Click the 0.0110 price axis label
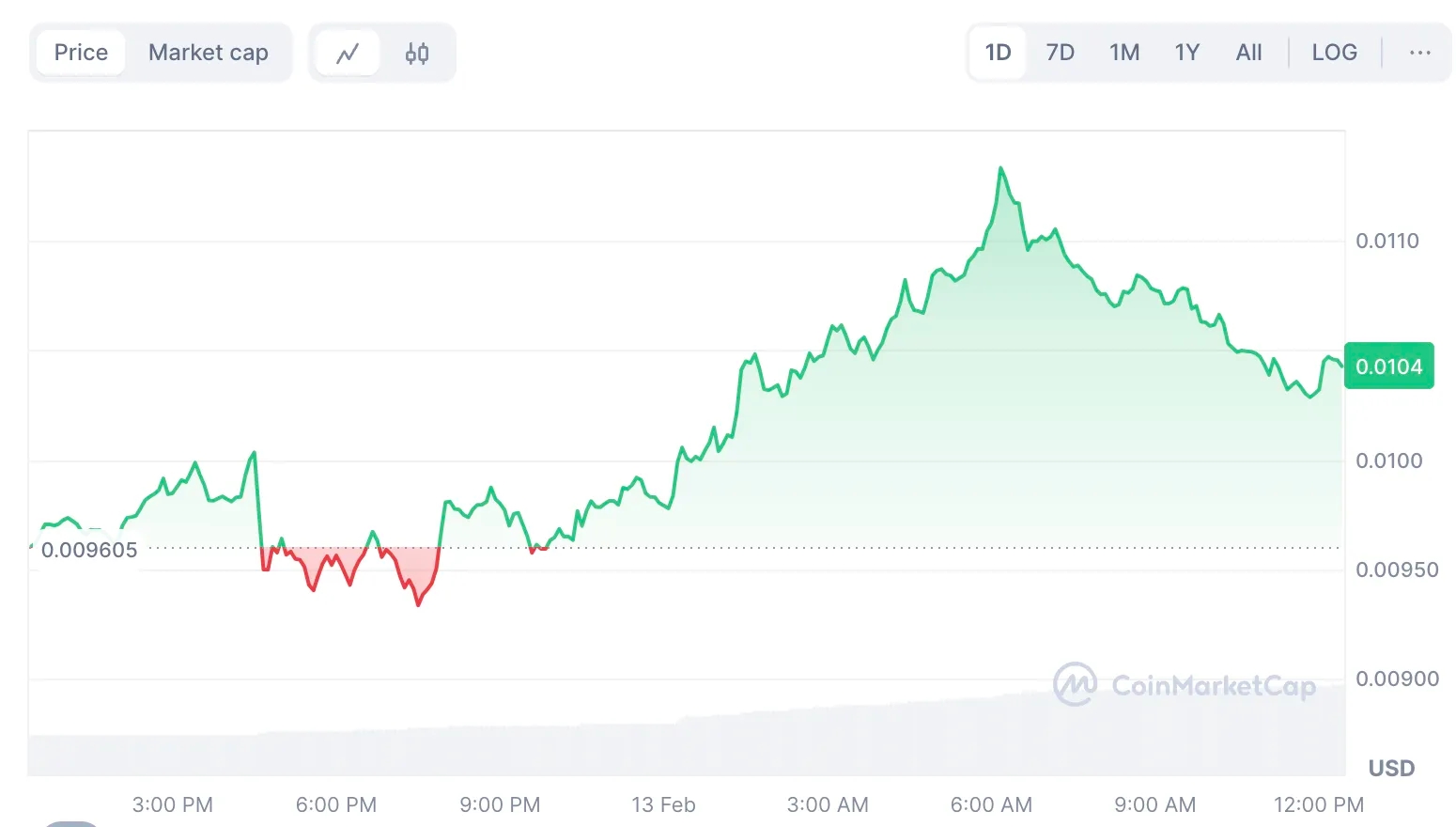 1386,241
